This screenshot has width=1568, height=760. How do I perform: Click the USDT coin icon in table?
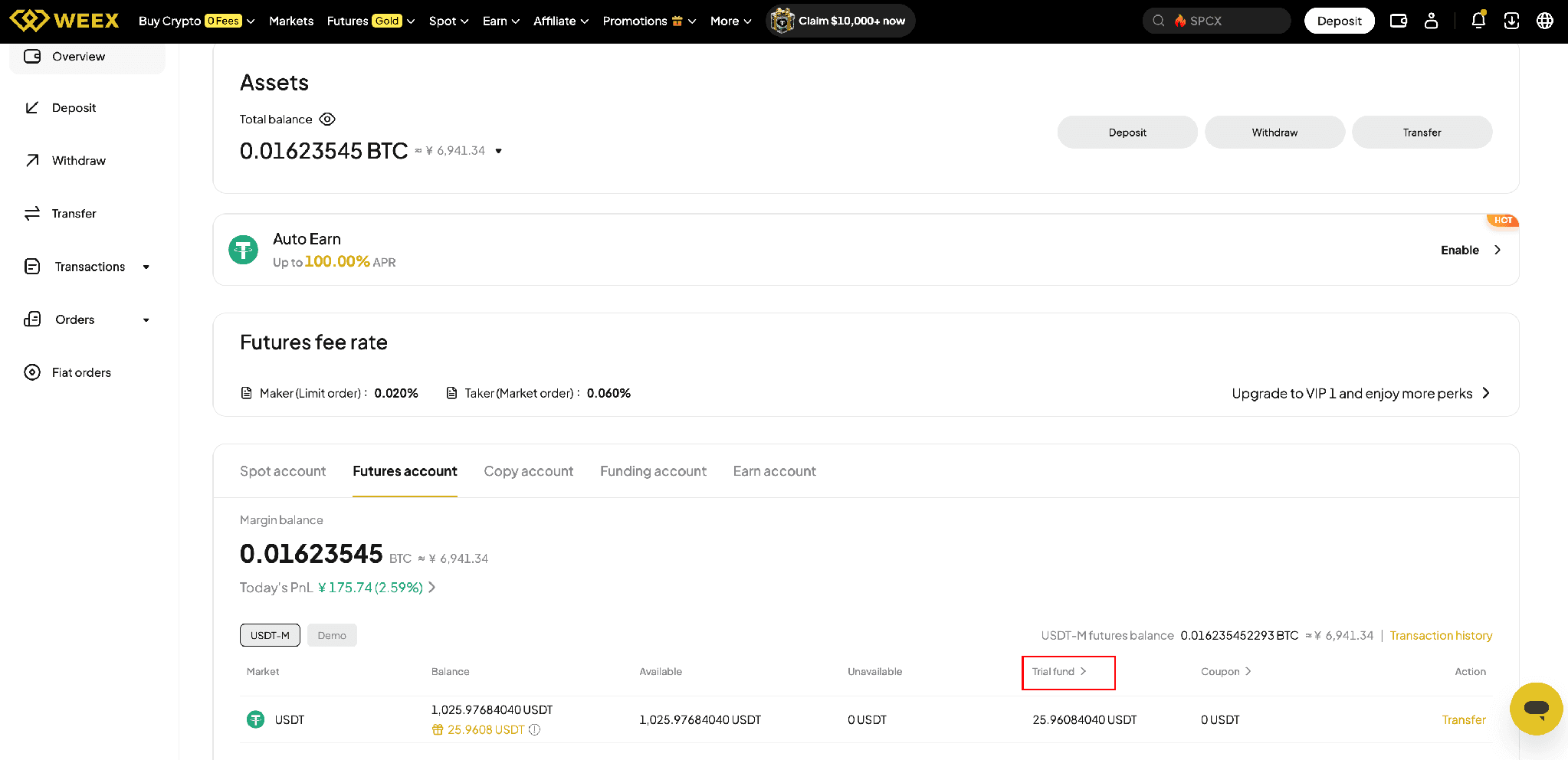click(256, 719)
